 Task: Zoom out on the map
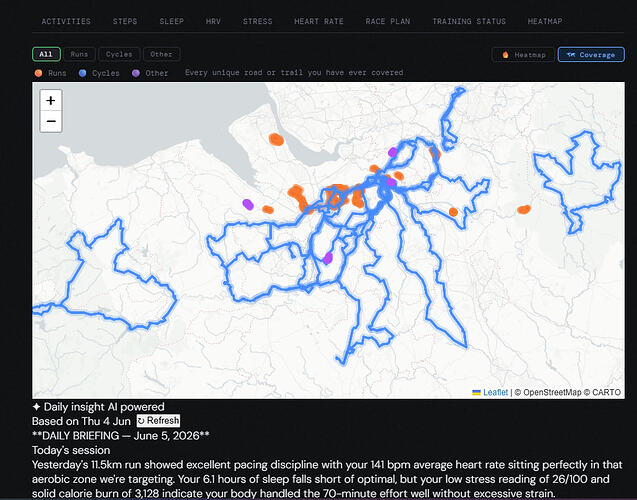tap(51, 121)
